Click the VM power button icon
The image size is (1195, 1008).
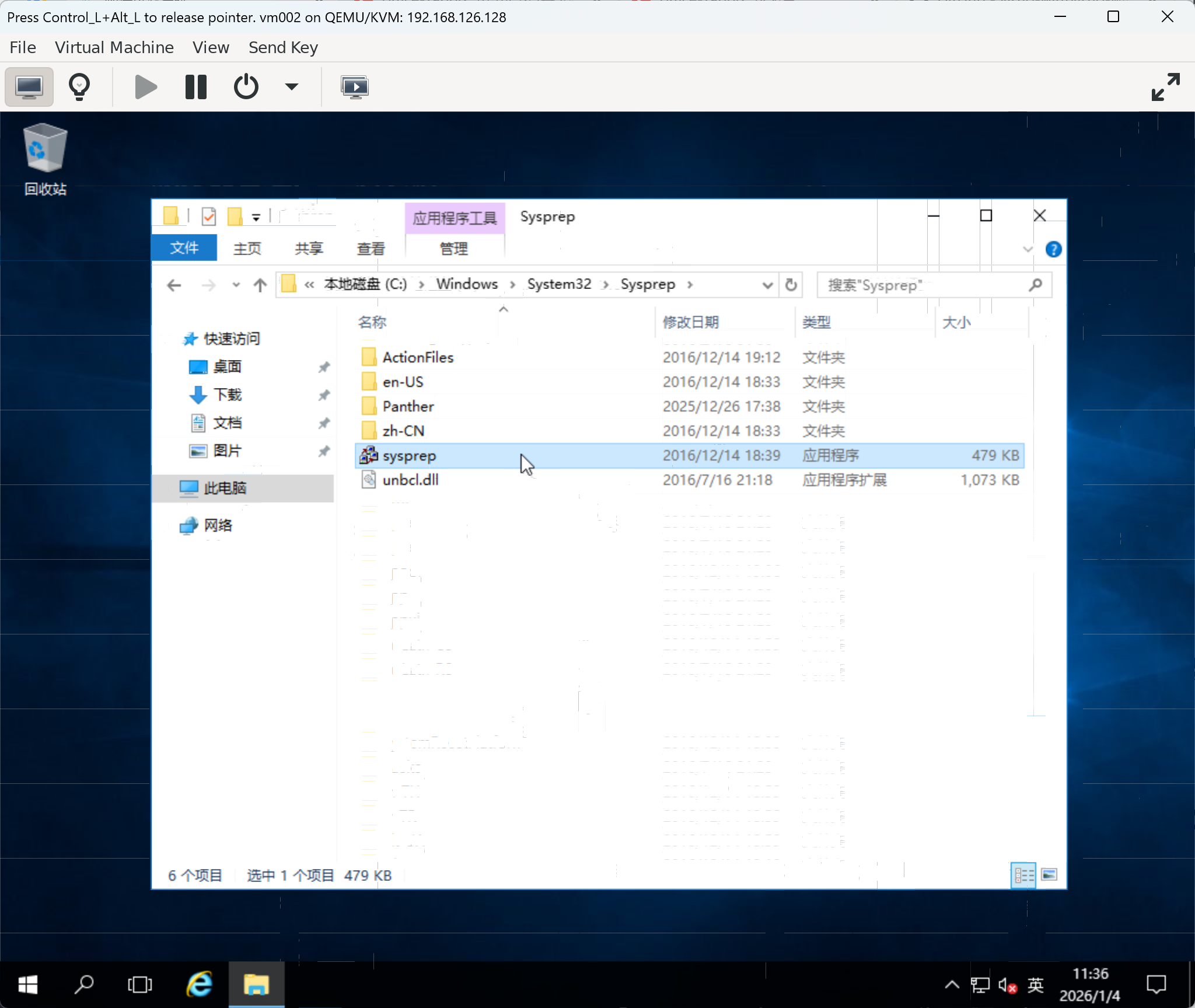point(246,87)
